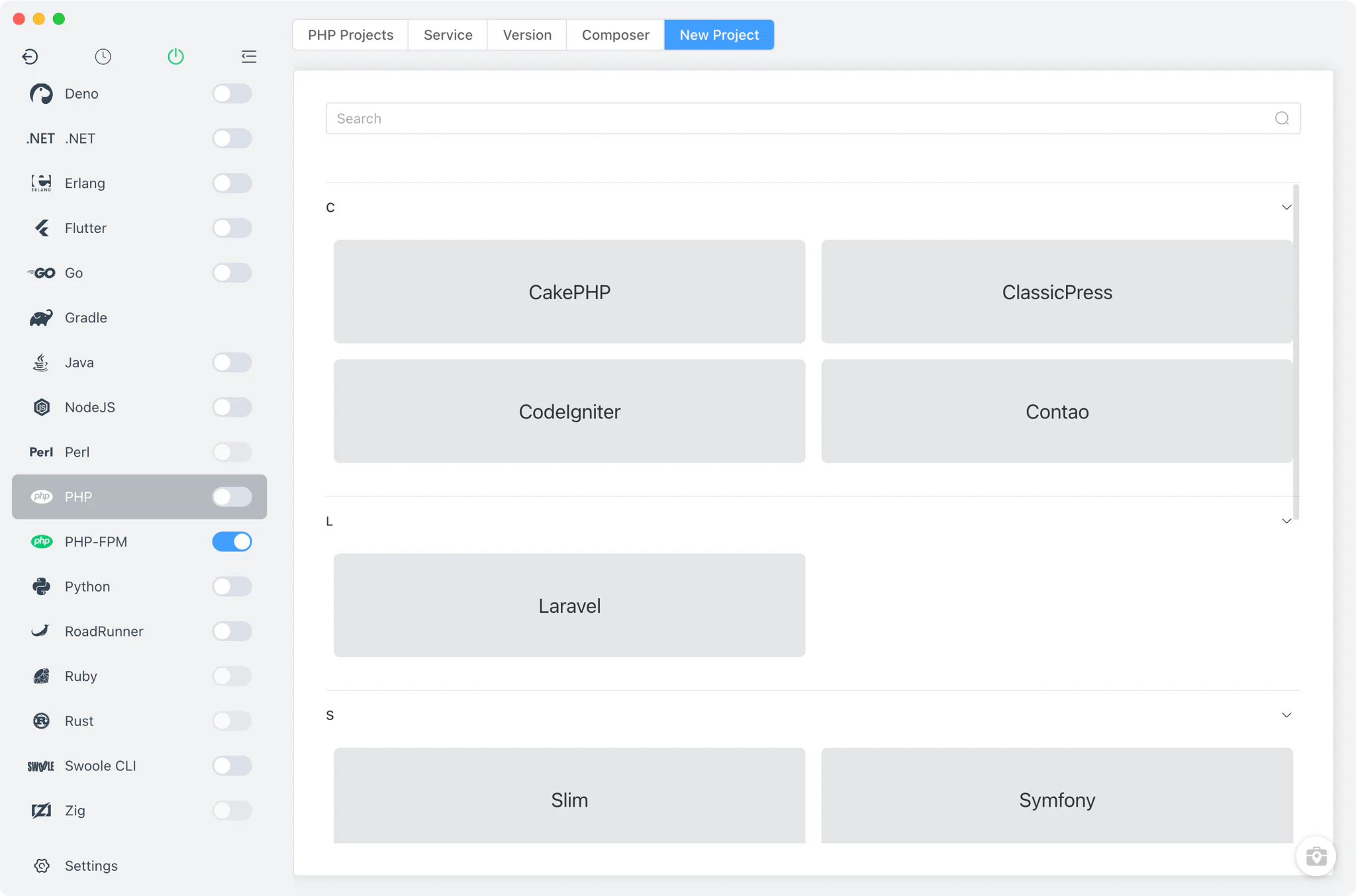Viewport: 1356px width, 896px height.
Task: Select the Slim framework card
Action: point(569,795)
